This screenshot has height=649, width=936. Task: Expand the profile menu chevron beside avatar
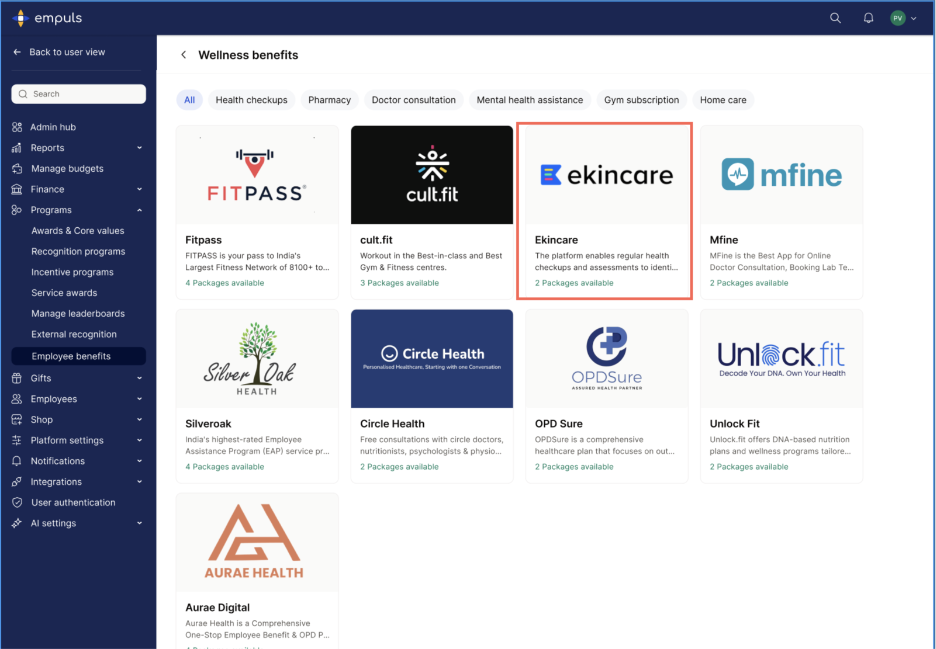coord(913,19)
